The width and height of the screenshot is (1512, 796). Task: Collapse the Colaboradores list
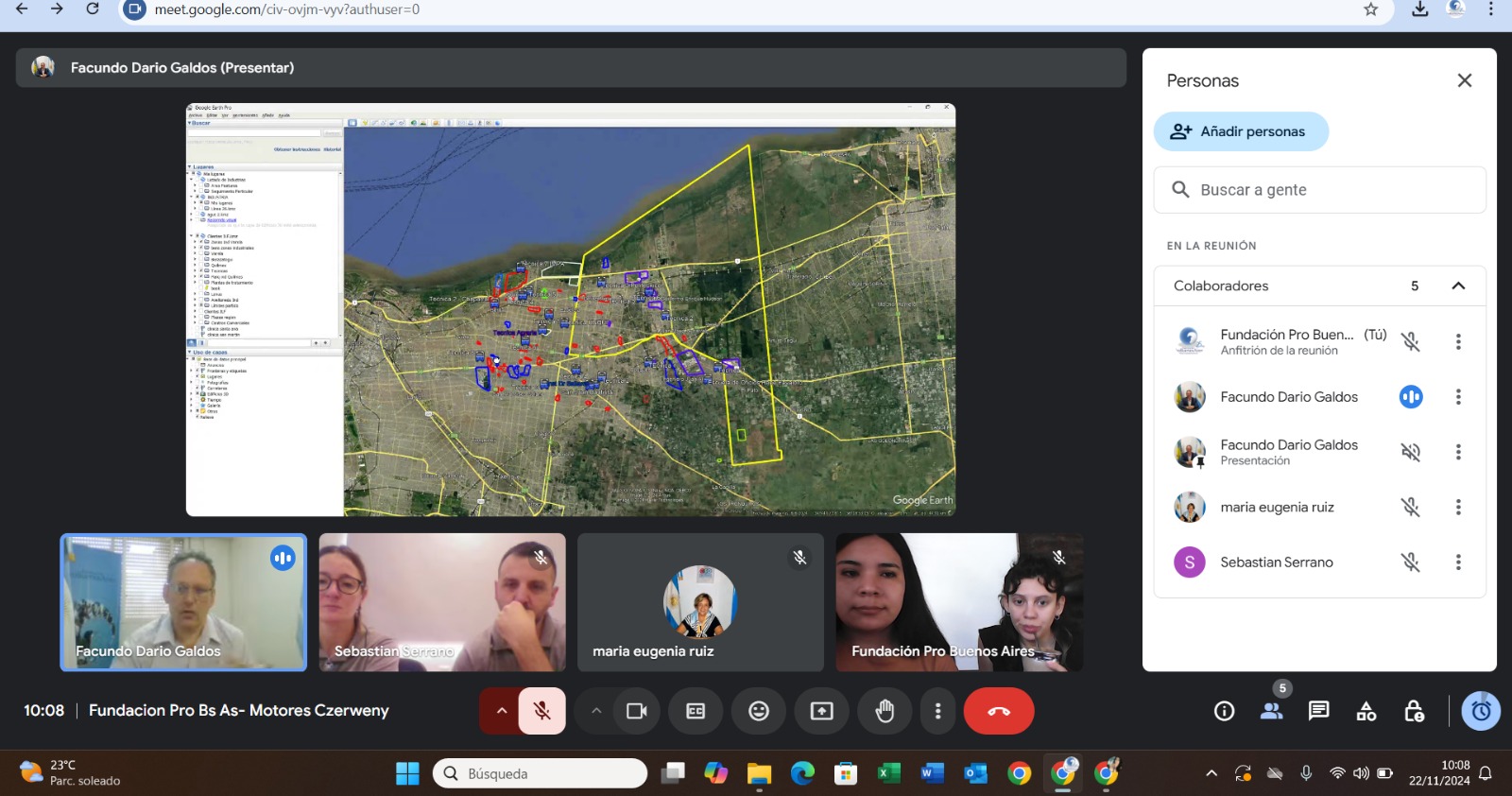pyautogui.click(x=1458, y=286)
